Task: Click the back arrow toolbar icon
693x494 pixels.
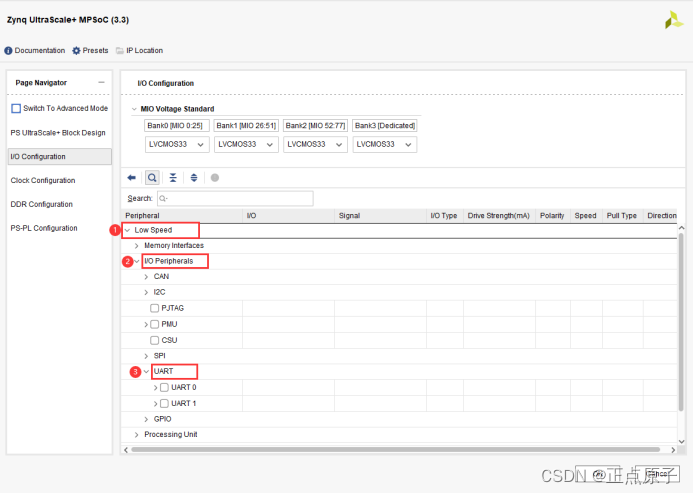Action: pos(131,178)
